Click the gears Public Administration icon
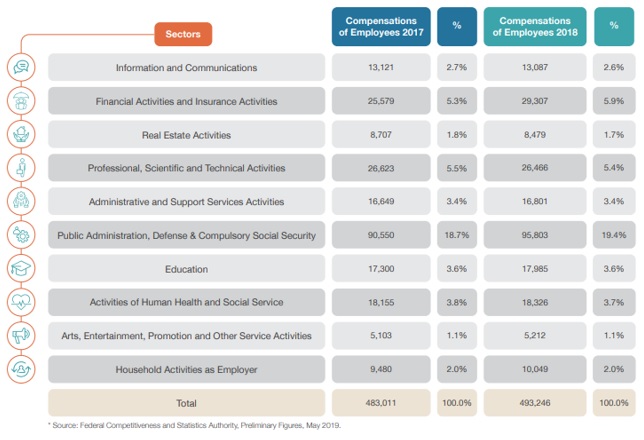The height and width of the screenshot is (440, 644). [21, 235]
